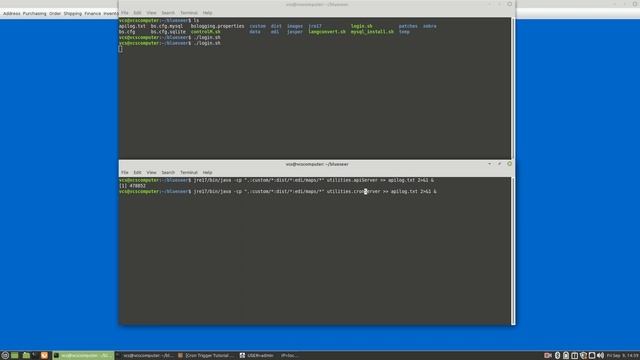Image resolution: width=640 pixels, height=360 pixels.
Task: Open Finance menu in background application
Action: pos(93,13)
